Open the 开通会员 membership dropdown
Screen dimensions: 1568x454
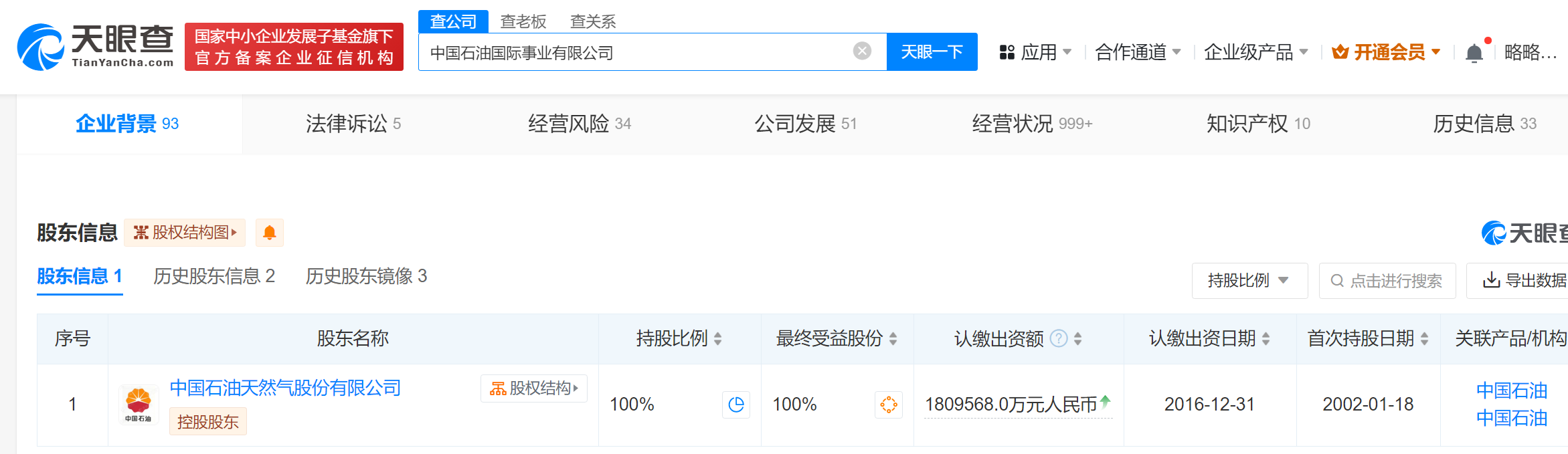[1386, 52]
